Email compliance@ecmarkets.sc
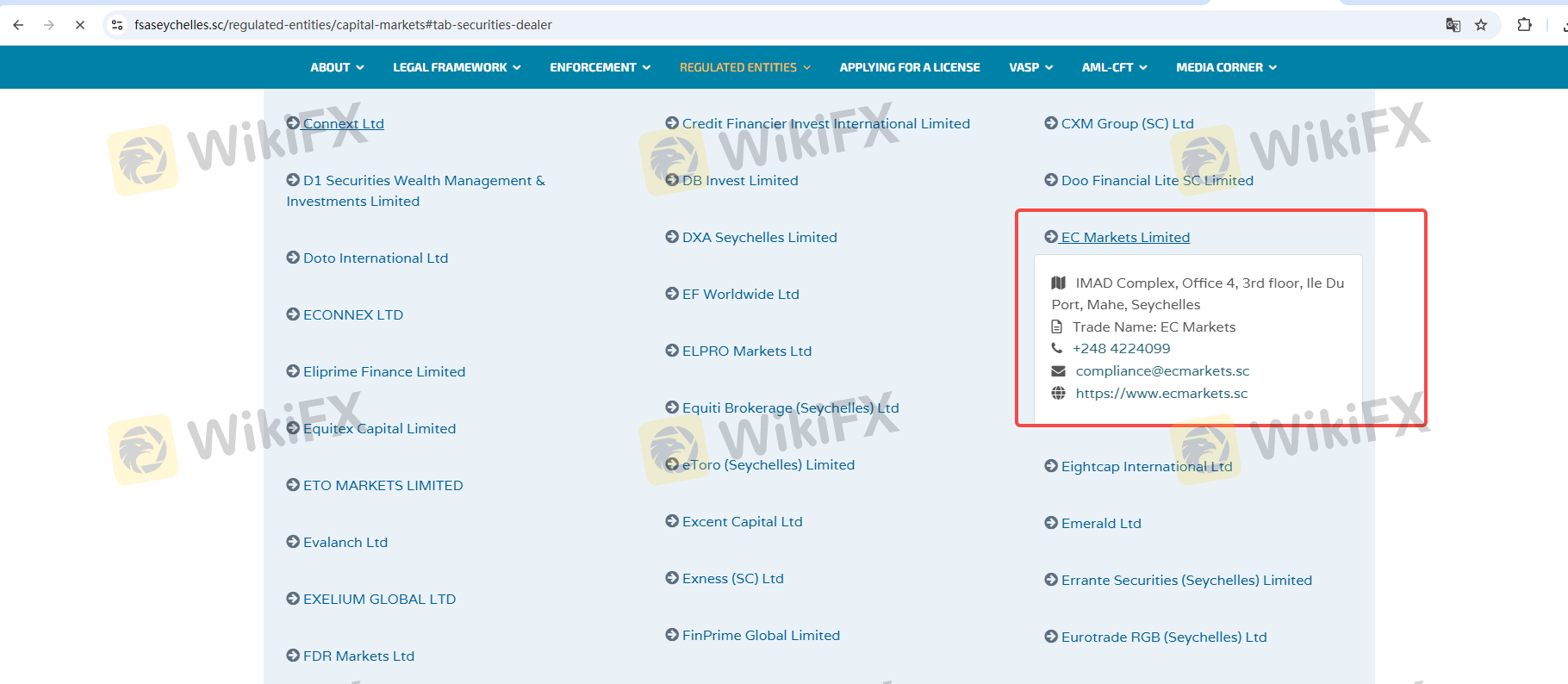 [1162, 370]
